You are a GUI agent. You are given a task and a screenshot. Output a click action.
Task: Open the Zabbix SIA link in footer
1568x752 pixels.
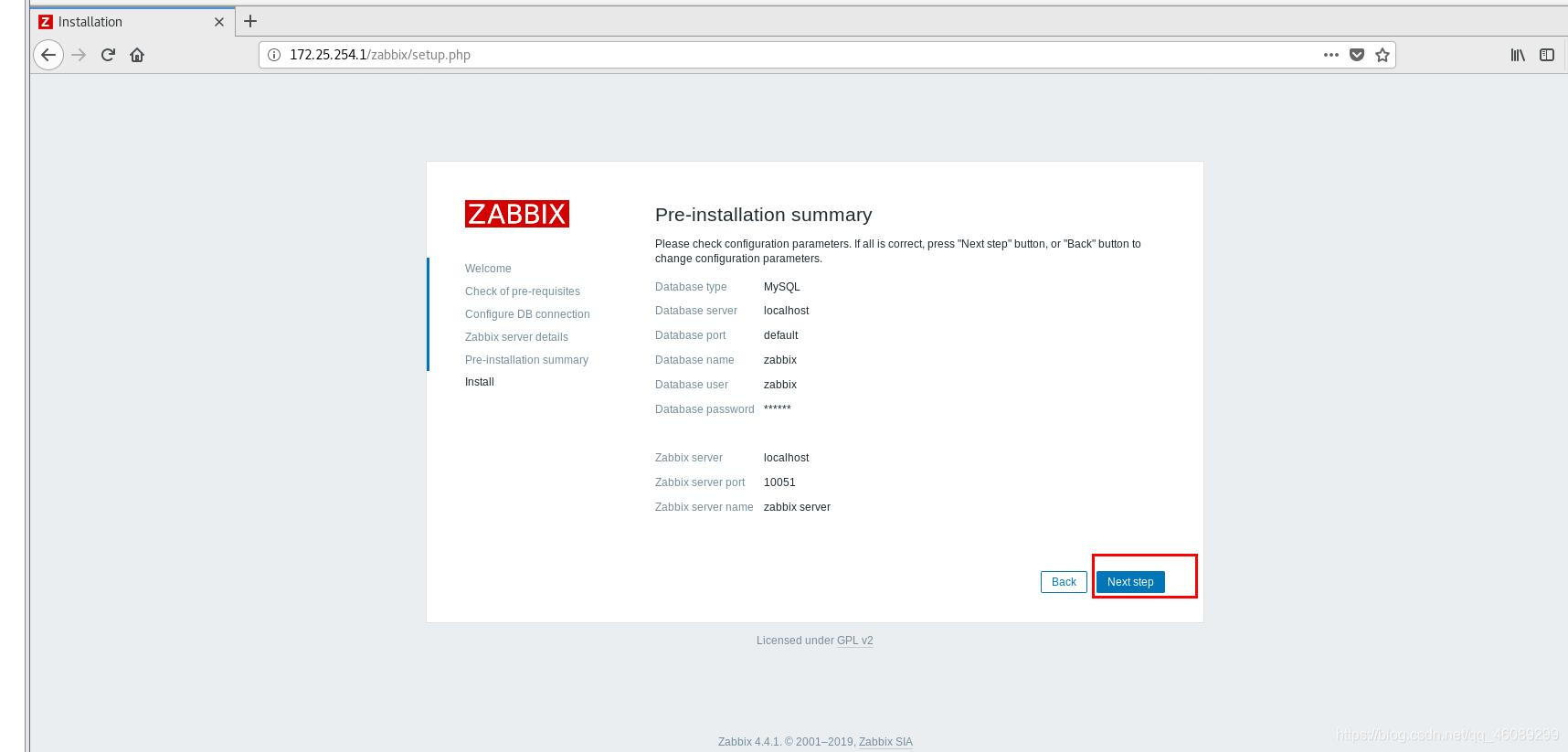[x=885, y=742]
